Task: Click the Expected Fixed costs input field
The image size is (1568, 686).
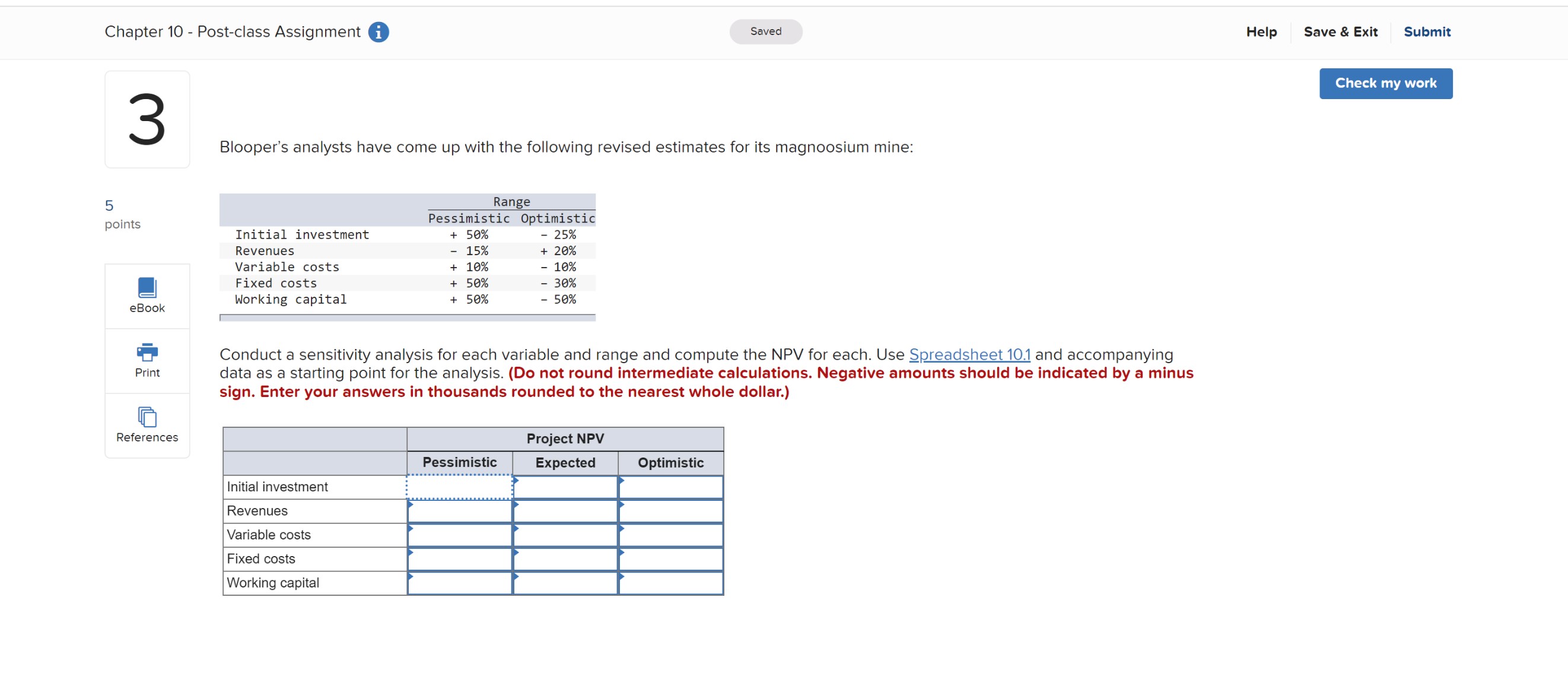Action: 565,559
